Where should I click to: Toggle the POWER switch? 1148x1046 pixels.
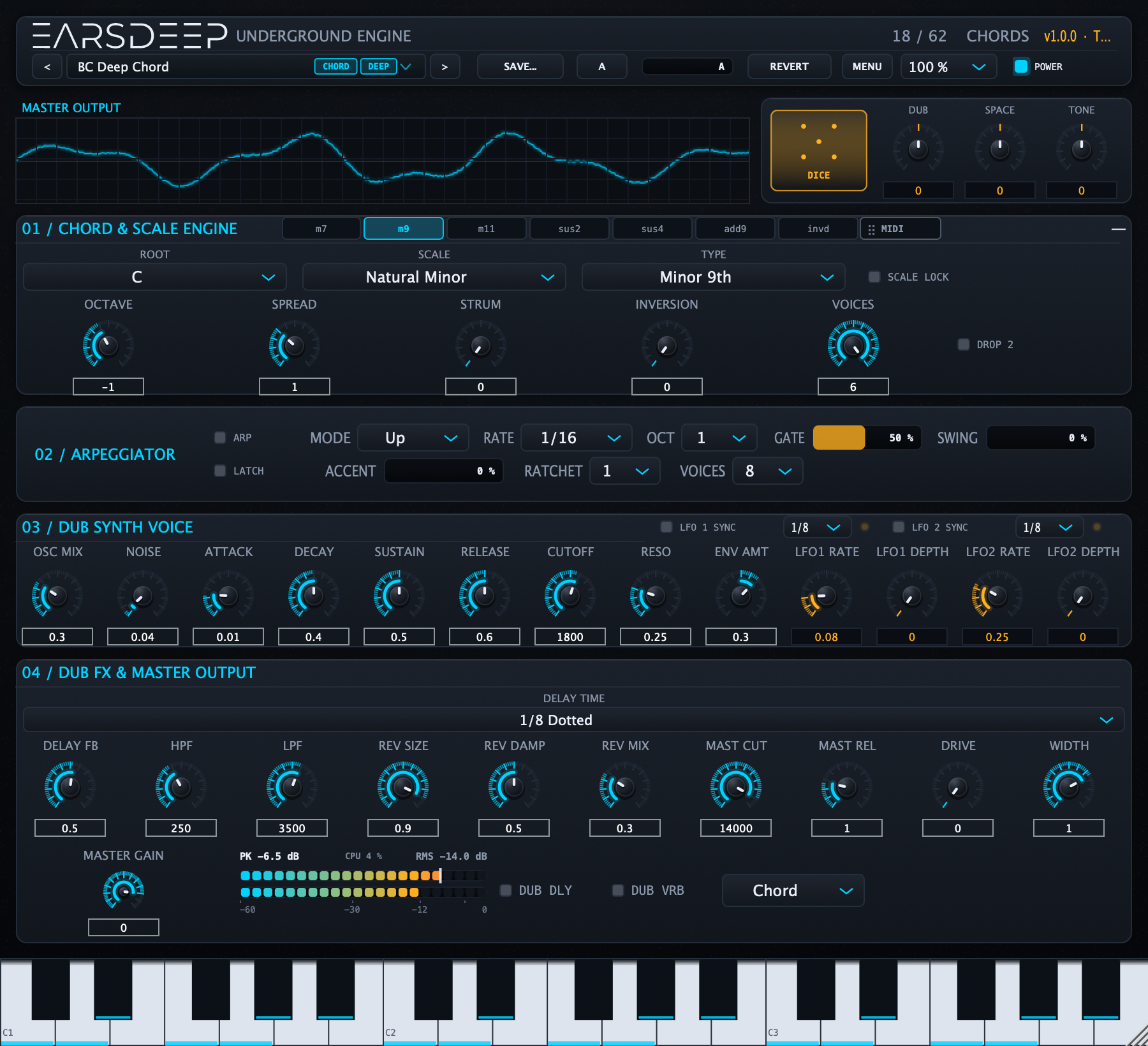point(1021,66)
